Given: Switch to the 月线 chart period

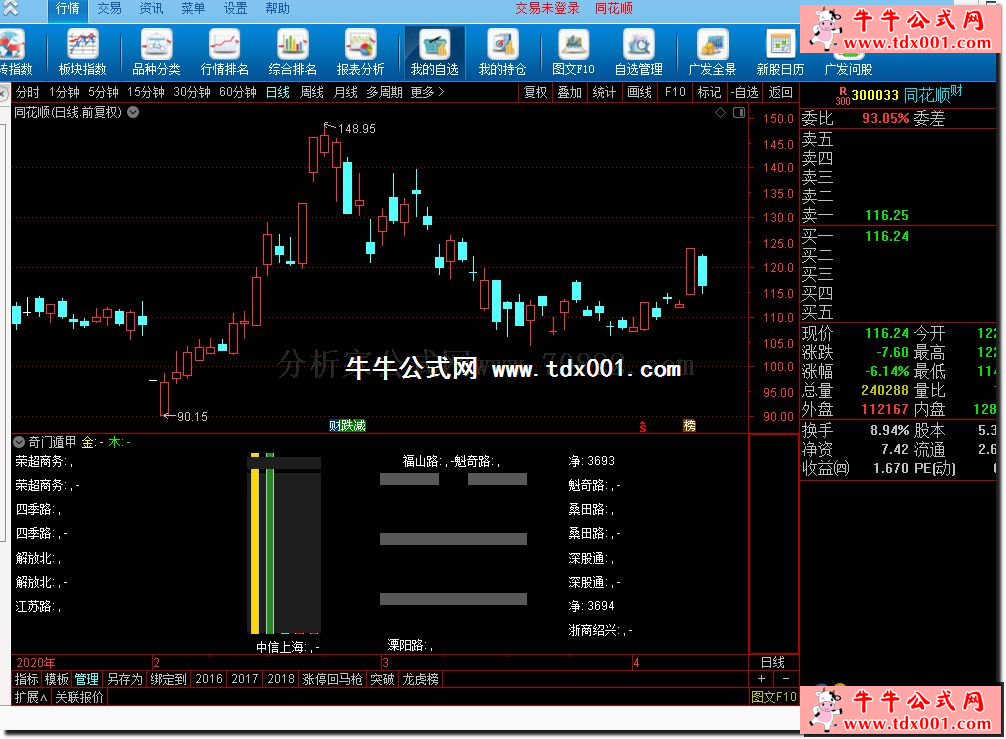Looking at the screenshot, I should tap(346, 92).
